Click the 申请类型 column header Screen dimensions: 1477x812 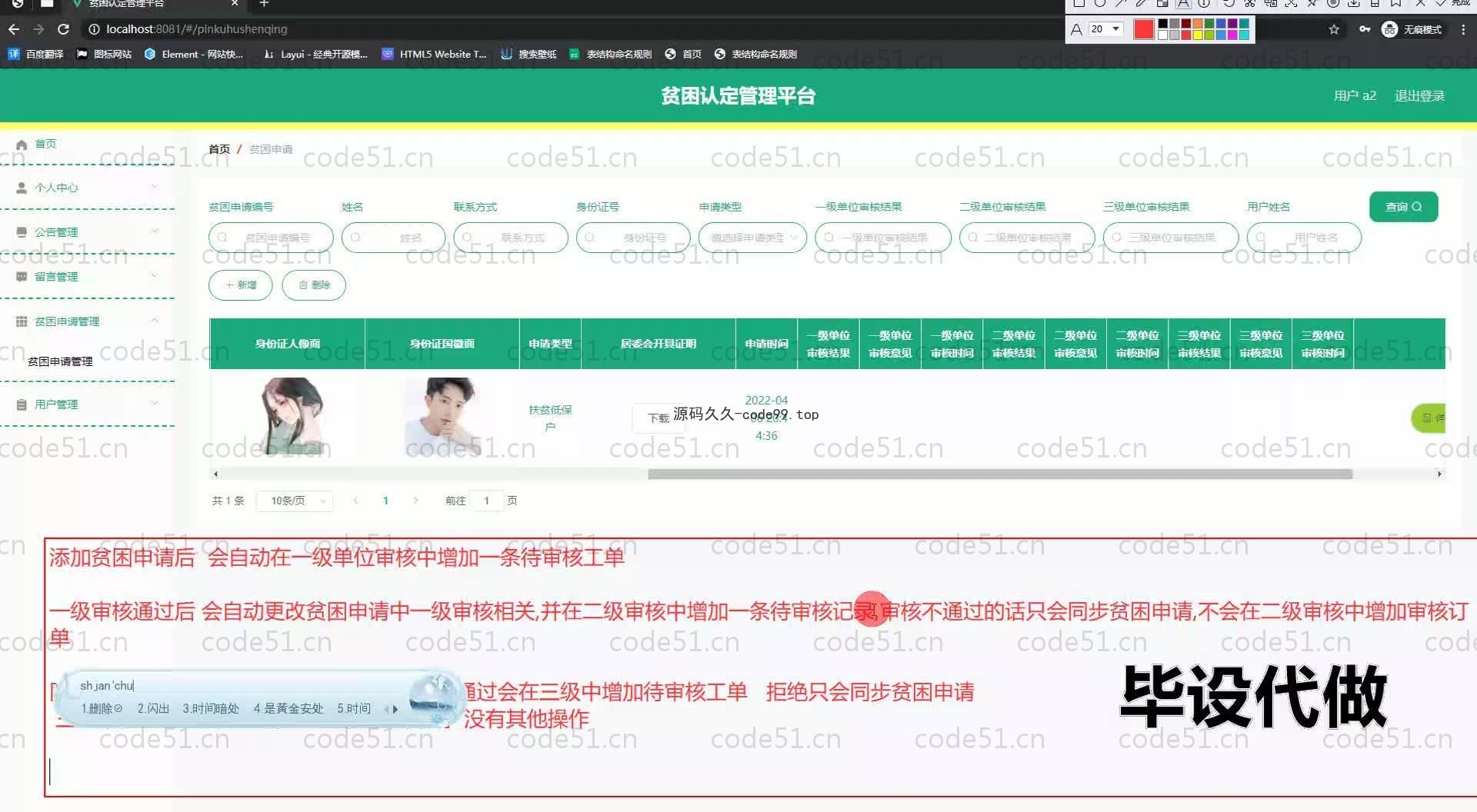click(550, 344)
